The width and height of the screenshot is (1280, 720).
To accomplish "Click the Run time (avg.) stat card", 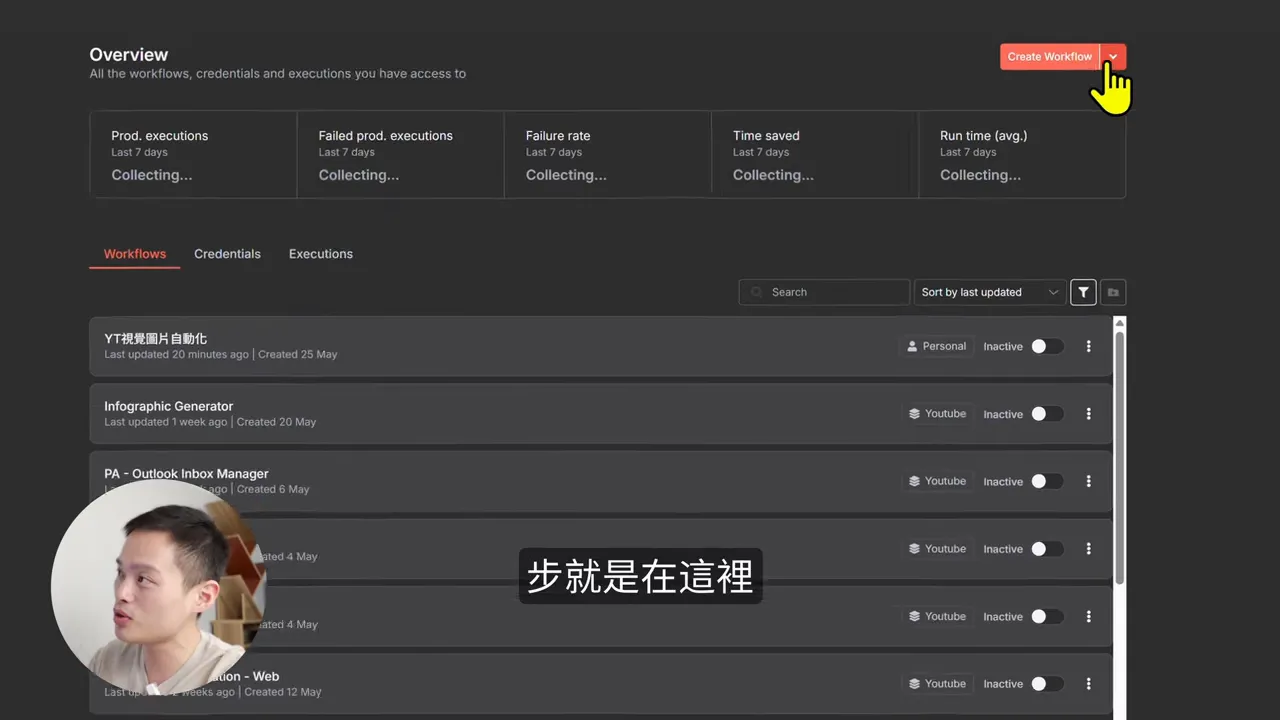I will (1022, 155).
